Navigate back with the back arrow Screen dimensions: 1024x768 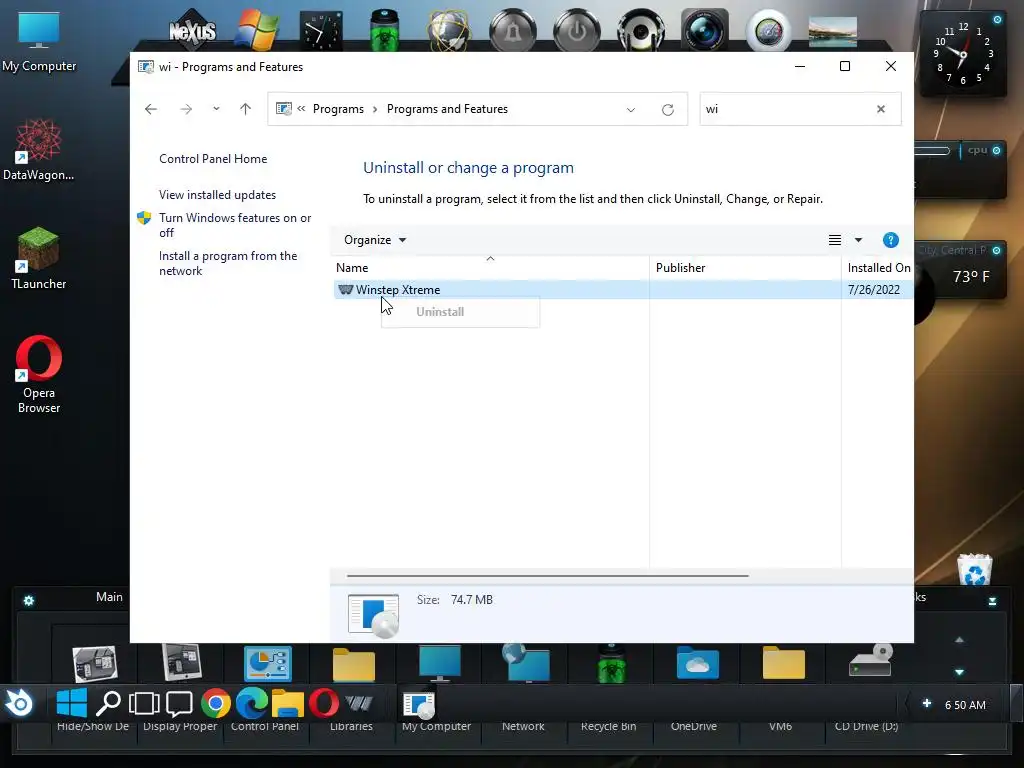click(151, 109)
